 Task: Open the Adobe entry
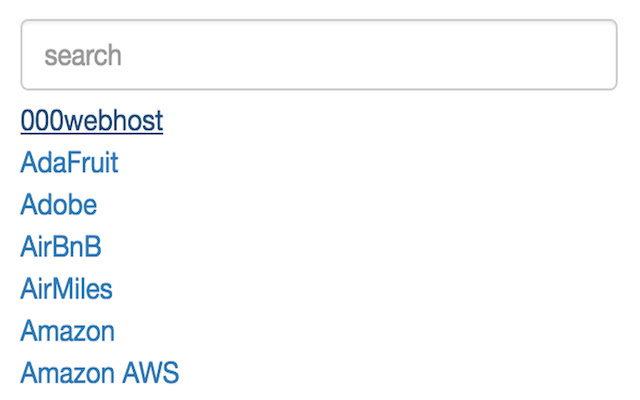tap(59, 205)
